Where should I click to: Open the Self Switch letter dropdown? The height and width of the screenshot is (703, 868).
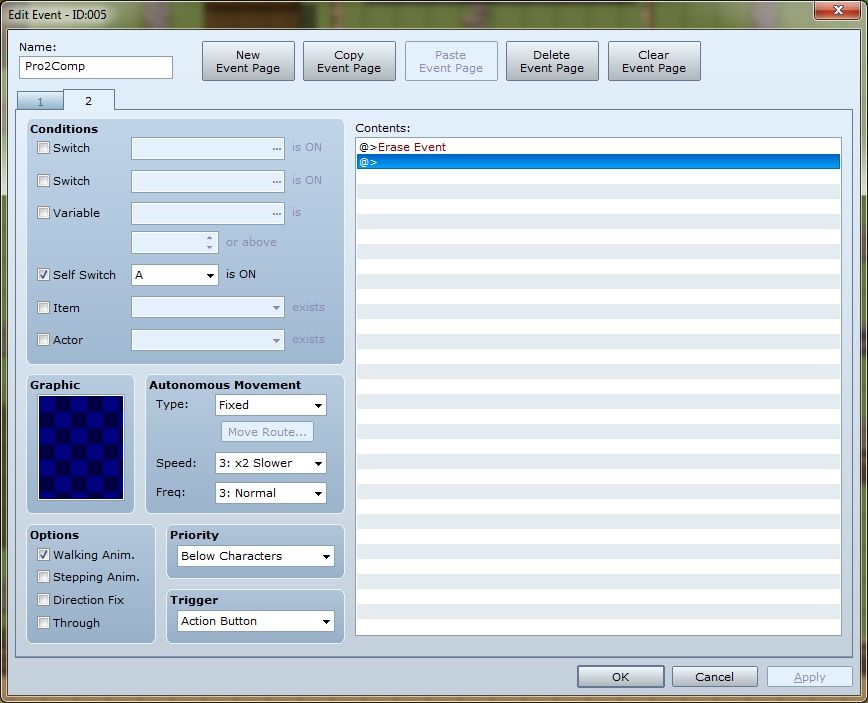pyautogui.click(x=175, y=275)
